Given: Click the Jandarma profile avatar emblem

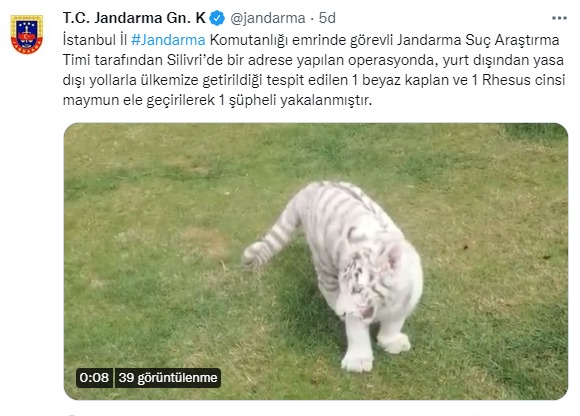Looking at the screenshot, I should point(27,34).
